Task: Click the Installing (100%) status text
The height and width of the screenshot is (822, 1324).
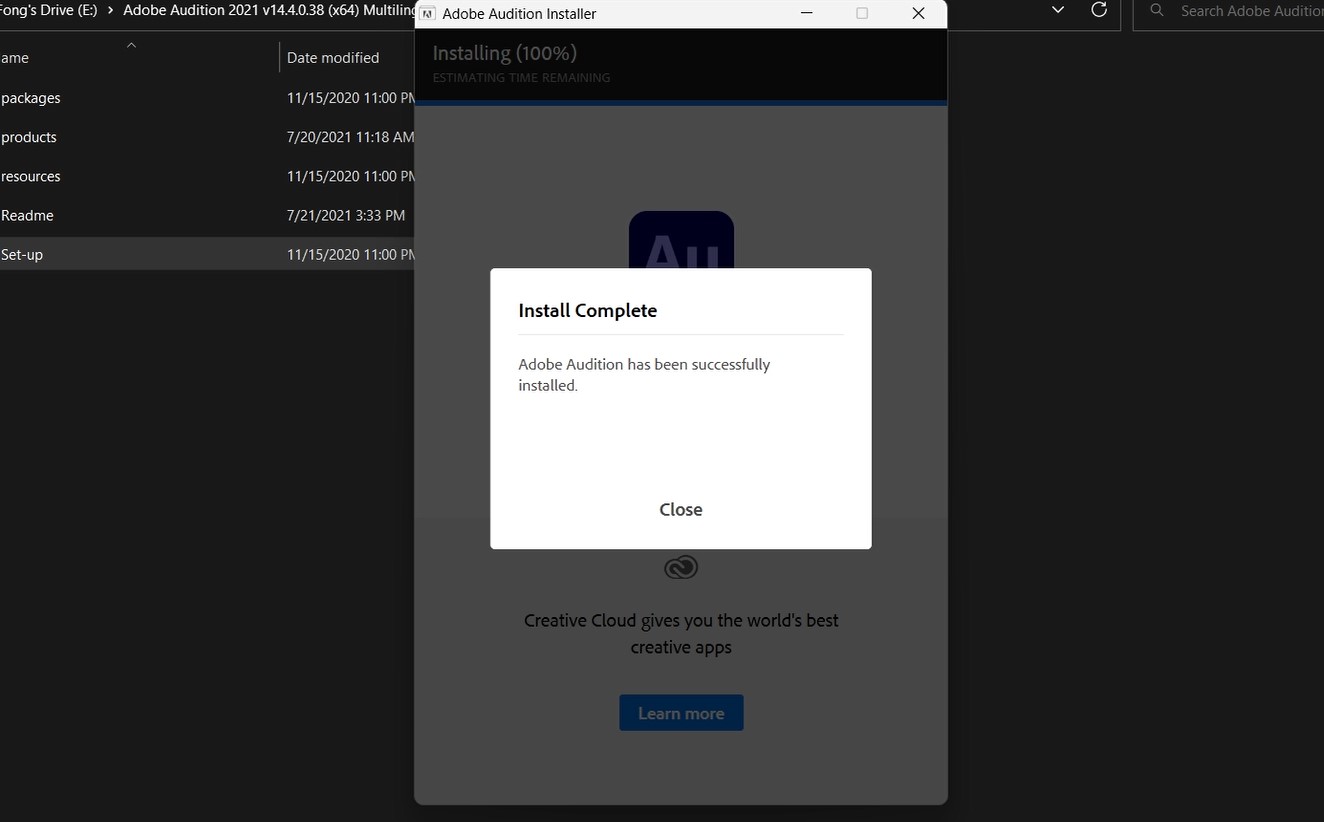Action: [x=505, y=53]
